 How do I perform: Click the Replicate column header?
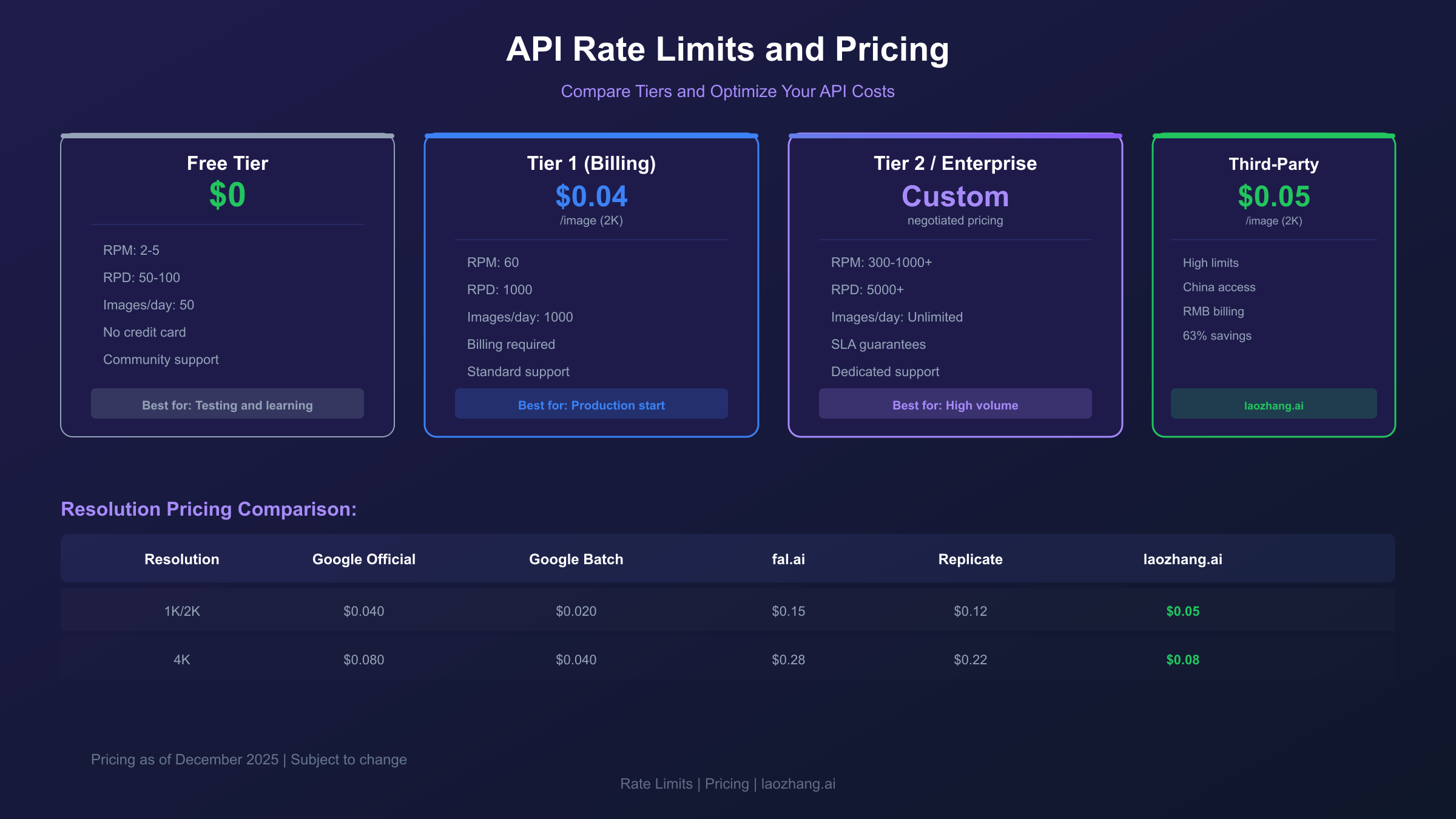pos(971,559)
